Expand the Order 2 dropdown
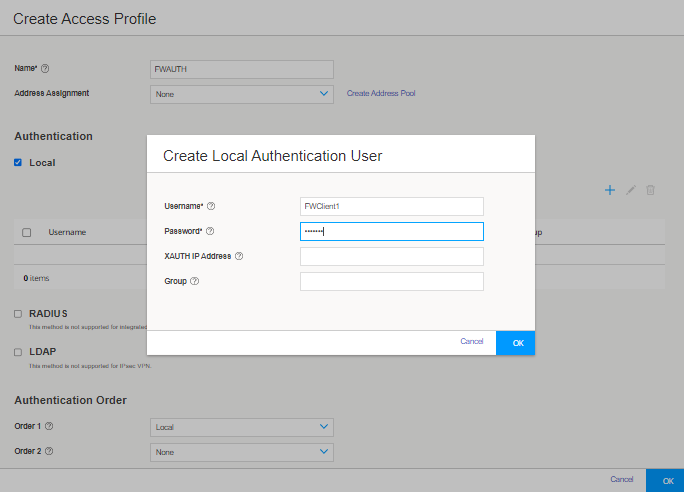 pyautogui.click(x=241, y=452)
